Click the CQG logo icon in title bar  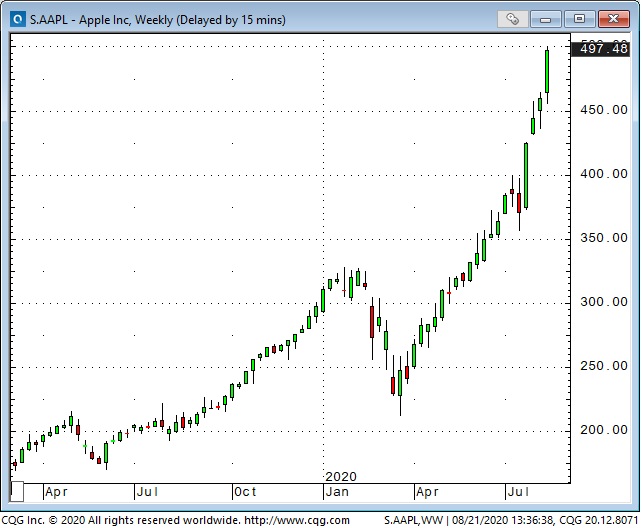click(x=18, y=19)
